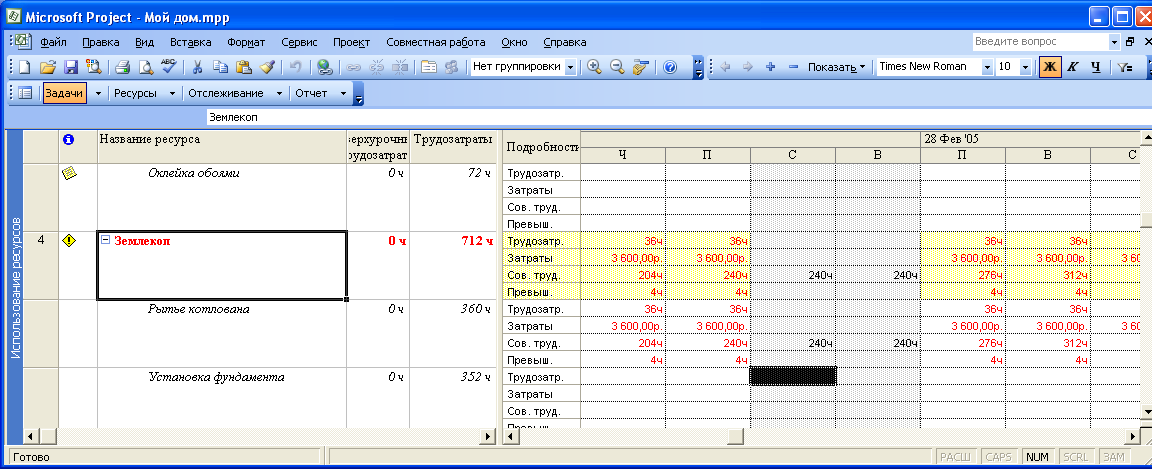1152x469 pixels.
Task: Open file folder icon in toolbar
Action: [x=48, y=67]
